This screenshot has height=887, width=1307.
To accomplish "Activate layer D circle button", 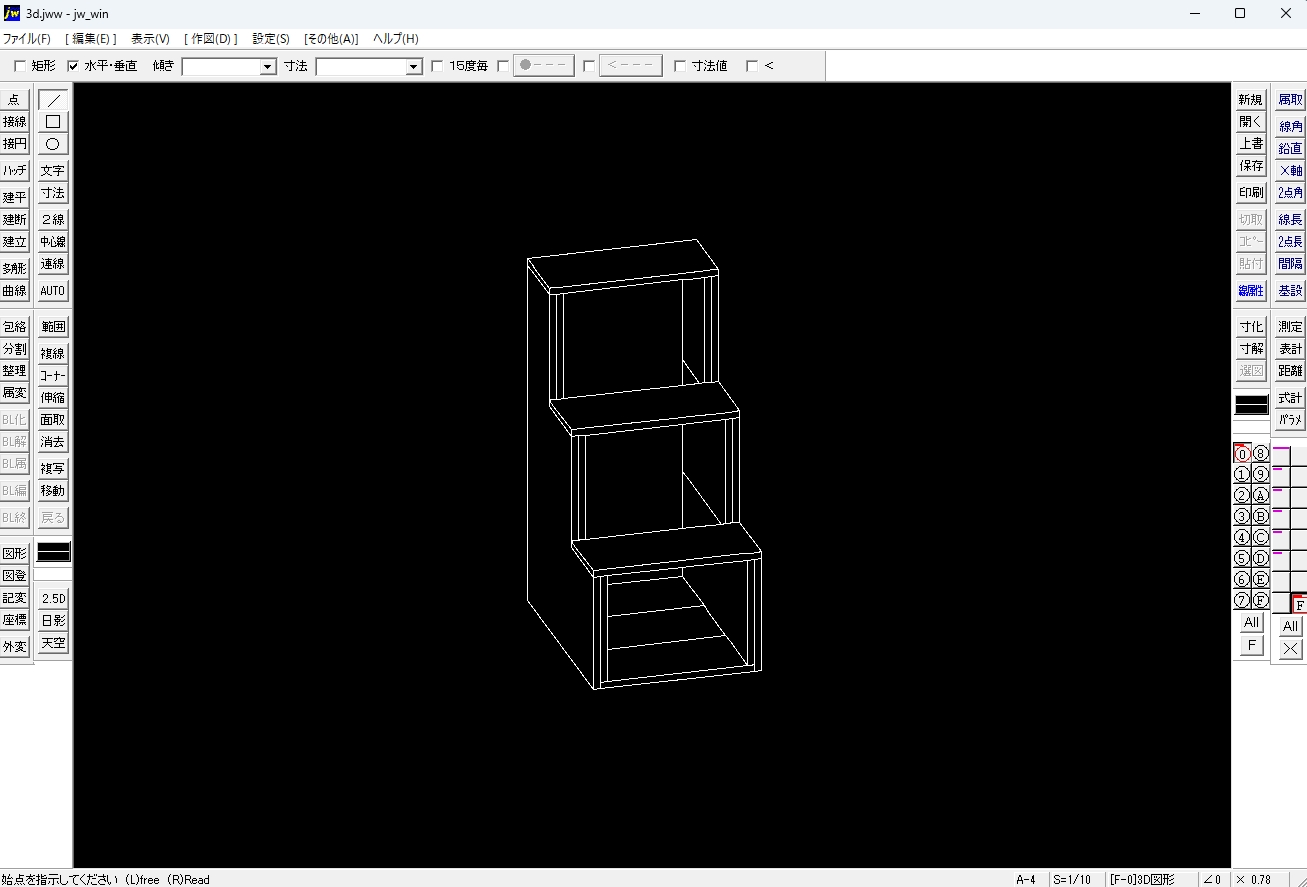I will coord(1260,558).
